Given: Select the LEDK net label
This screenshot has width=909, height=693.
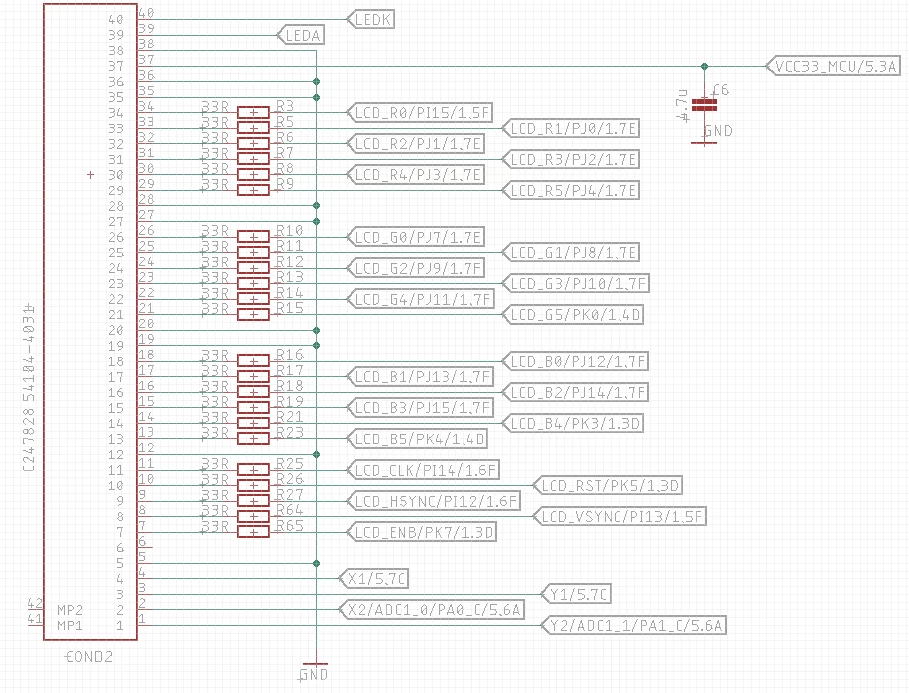Looking at the screenshot, I should (371, 20).
